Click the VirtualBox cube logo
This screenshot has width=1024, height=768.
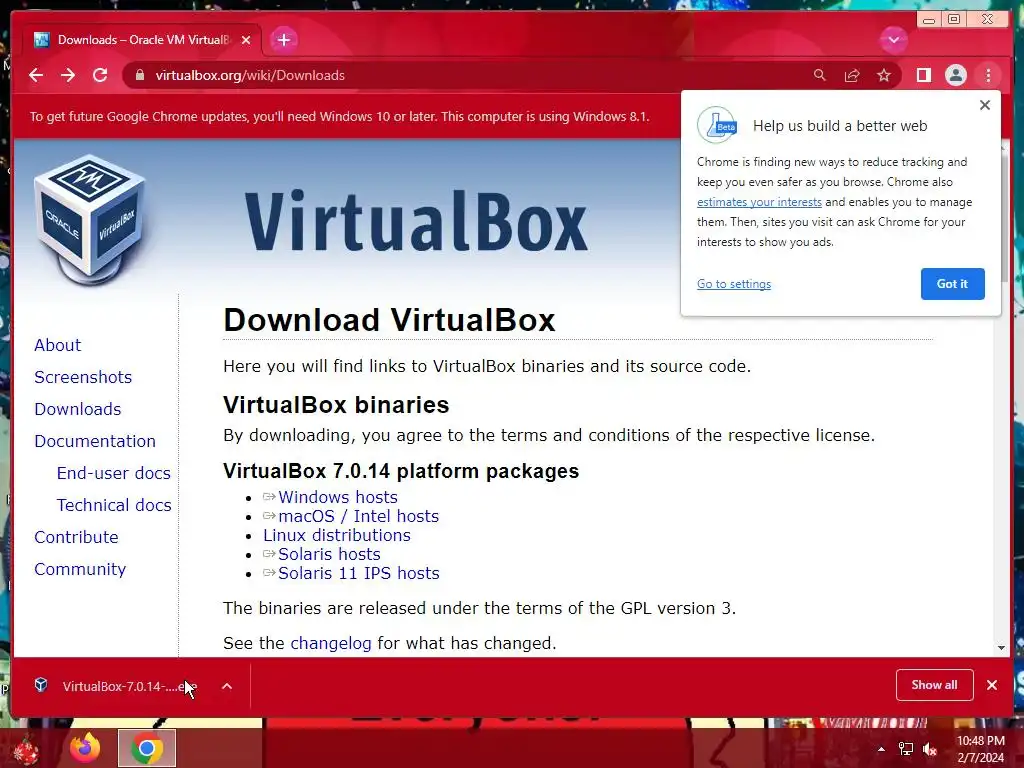click(x=89, y=219)
